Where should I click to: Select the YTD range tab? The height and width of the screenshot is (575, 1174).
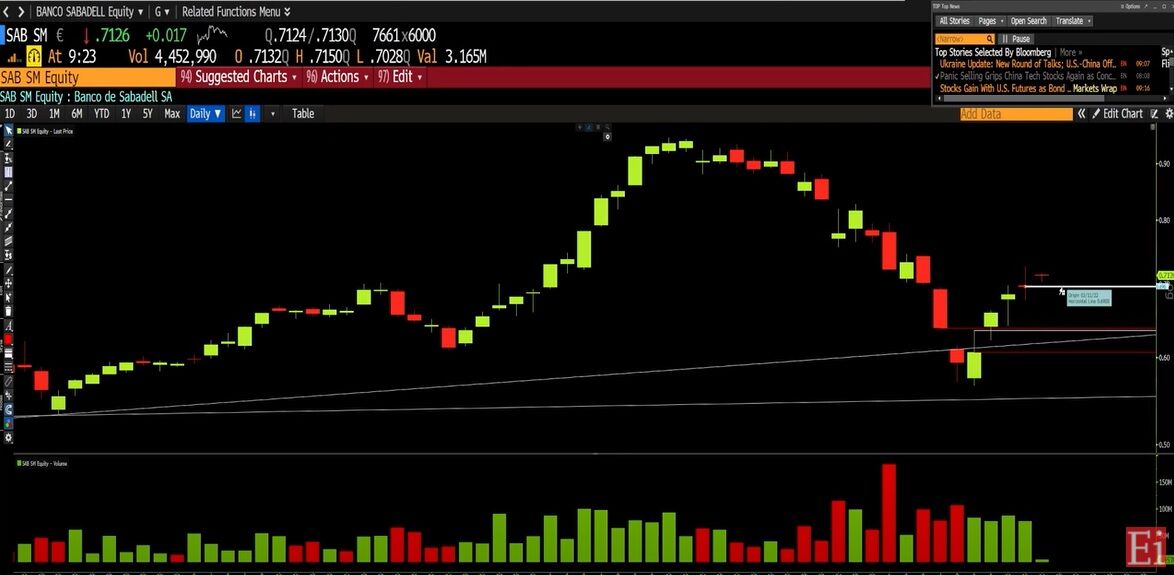tap(101, 114)
